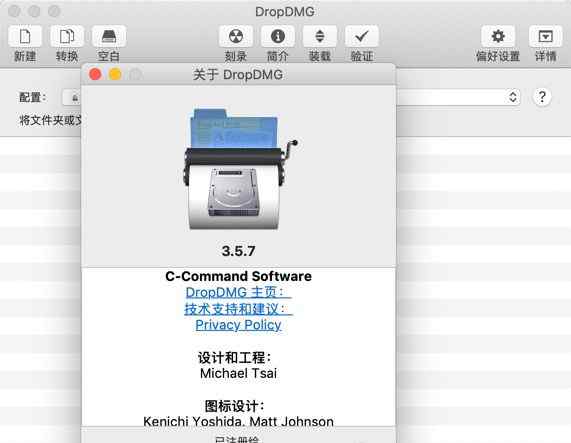This screenshot has height=443, width=571.
Task: Open the 简介 (Info) toolbar icon
Action: tap(278, 36)
